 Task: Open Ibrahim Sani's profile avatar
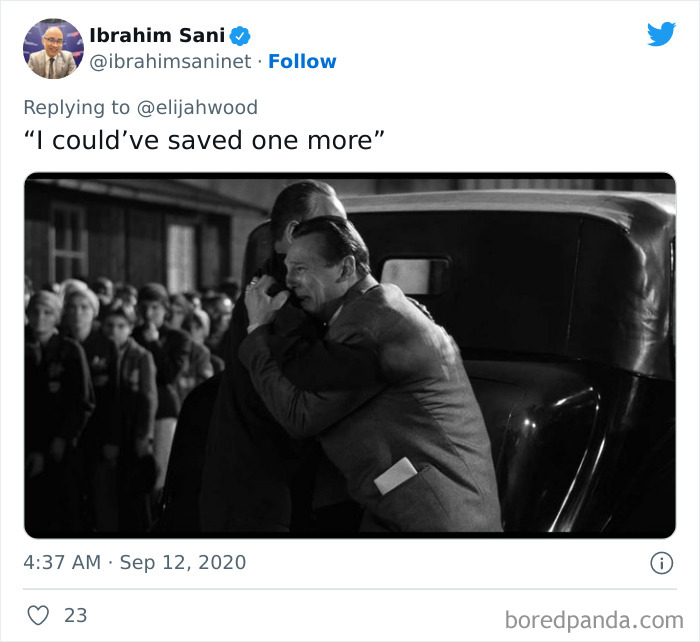pyautogui.click(x=53, y=48)
